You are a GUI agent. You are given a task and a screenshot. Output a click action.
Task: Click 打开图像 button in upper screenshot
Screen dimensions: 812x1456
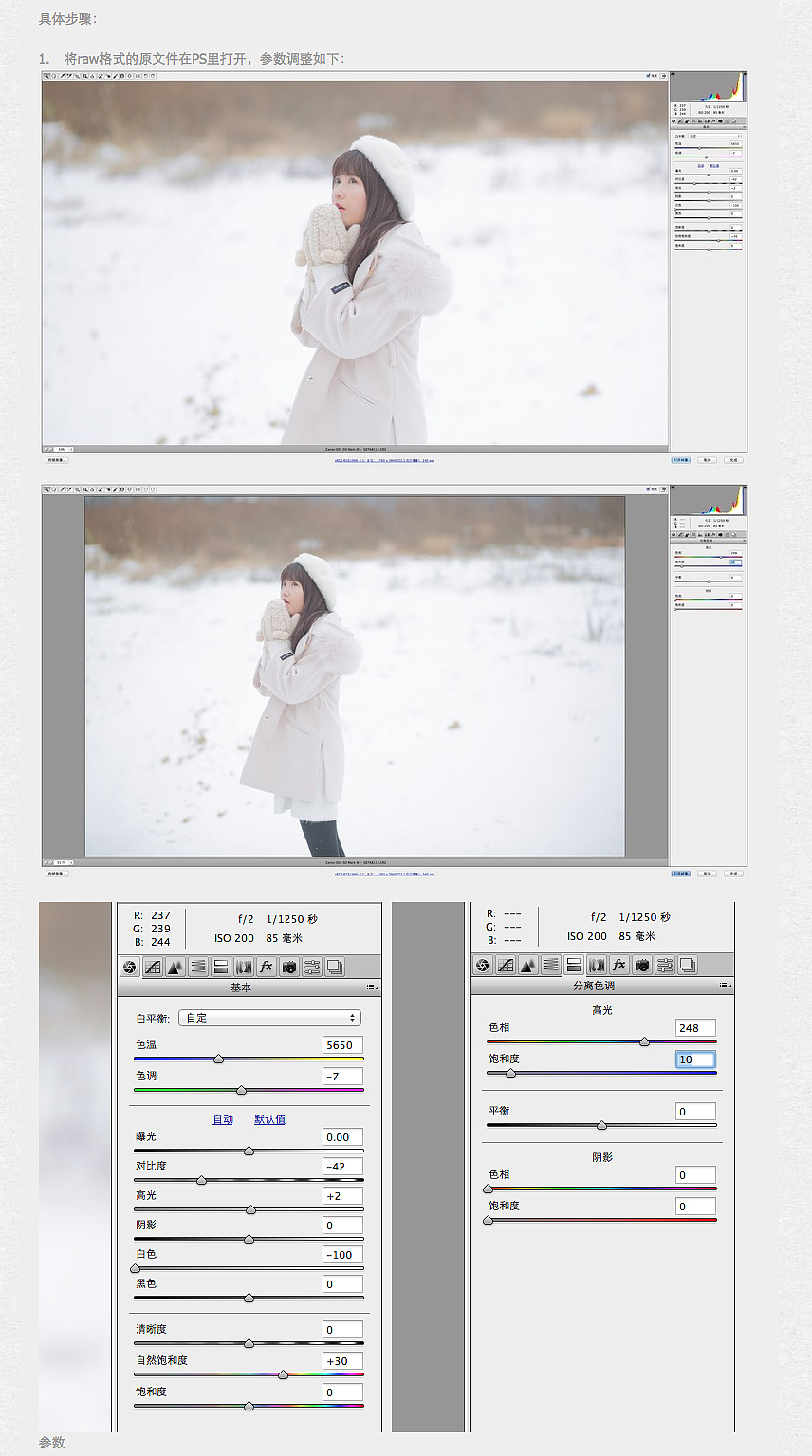pyautogui.click(x=681, y=460)
